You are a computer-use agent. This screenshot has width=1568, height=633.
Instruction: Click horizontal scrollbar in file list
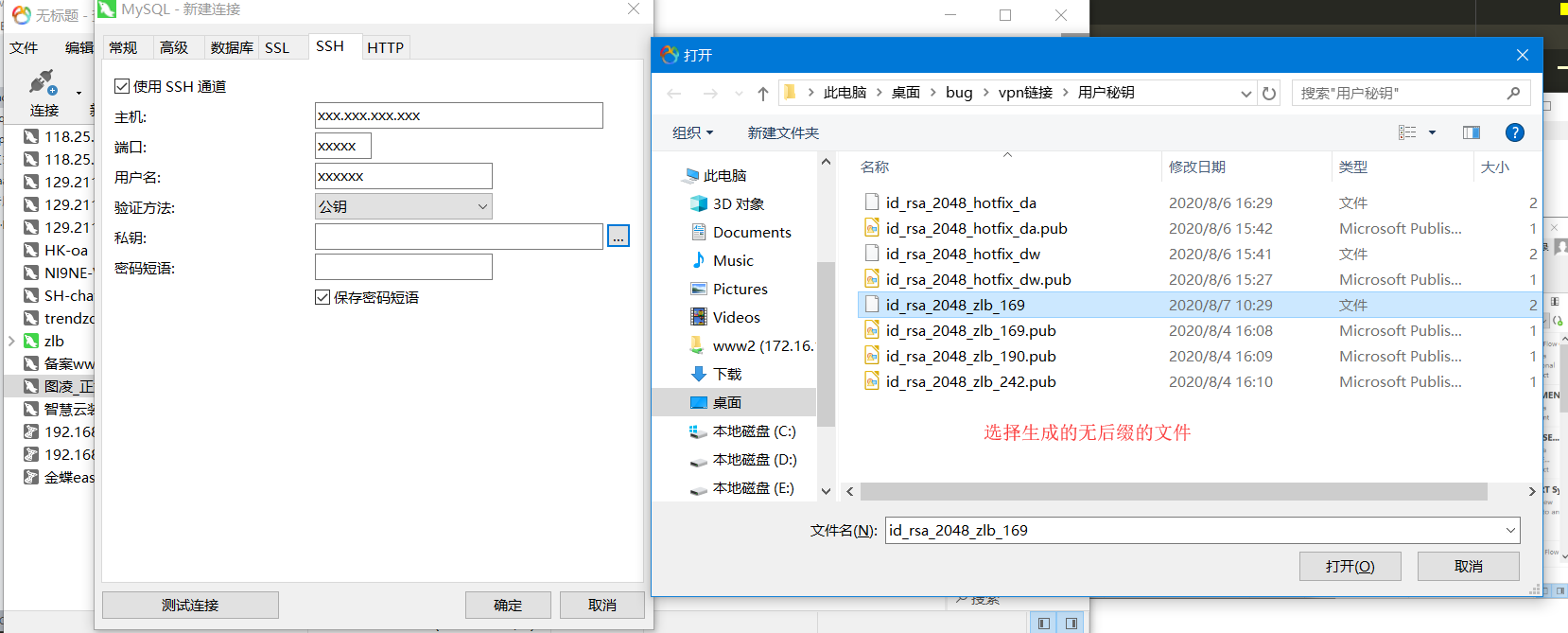coord(1173,492)
